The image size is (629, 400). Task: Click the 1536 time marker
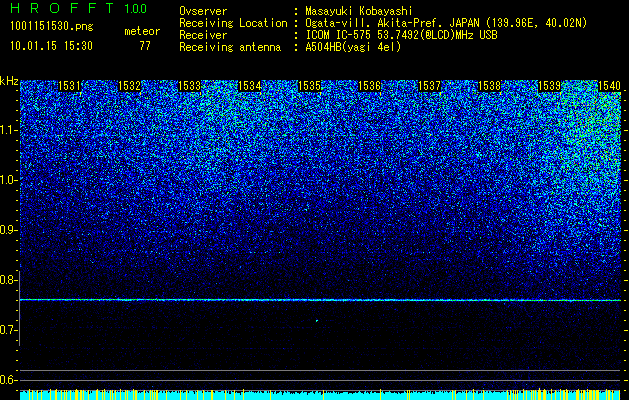(x=369, y=86)
